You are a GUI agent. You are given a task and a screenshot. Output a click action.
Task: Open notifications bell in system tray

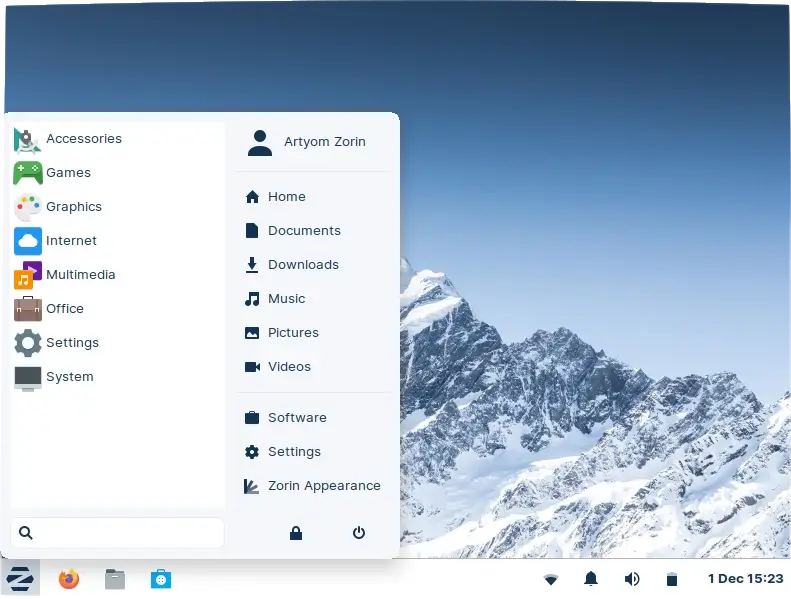591,579
